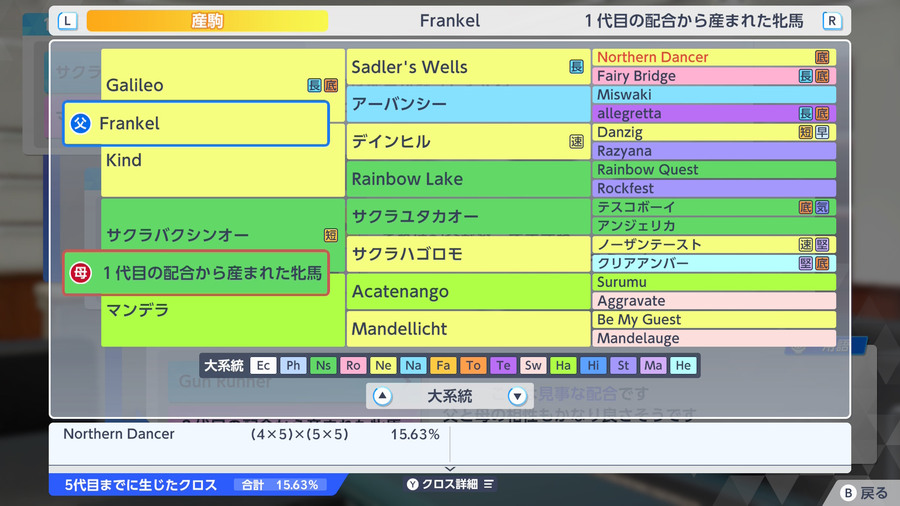Click the Ro lineage swatch
900x506 pixels.
tap(353, 365)
